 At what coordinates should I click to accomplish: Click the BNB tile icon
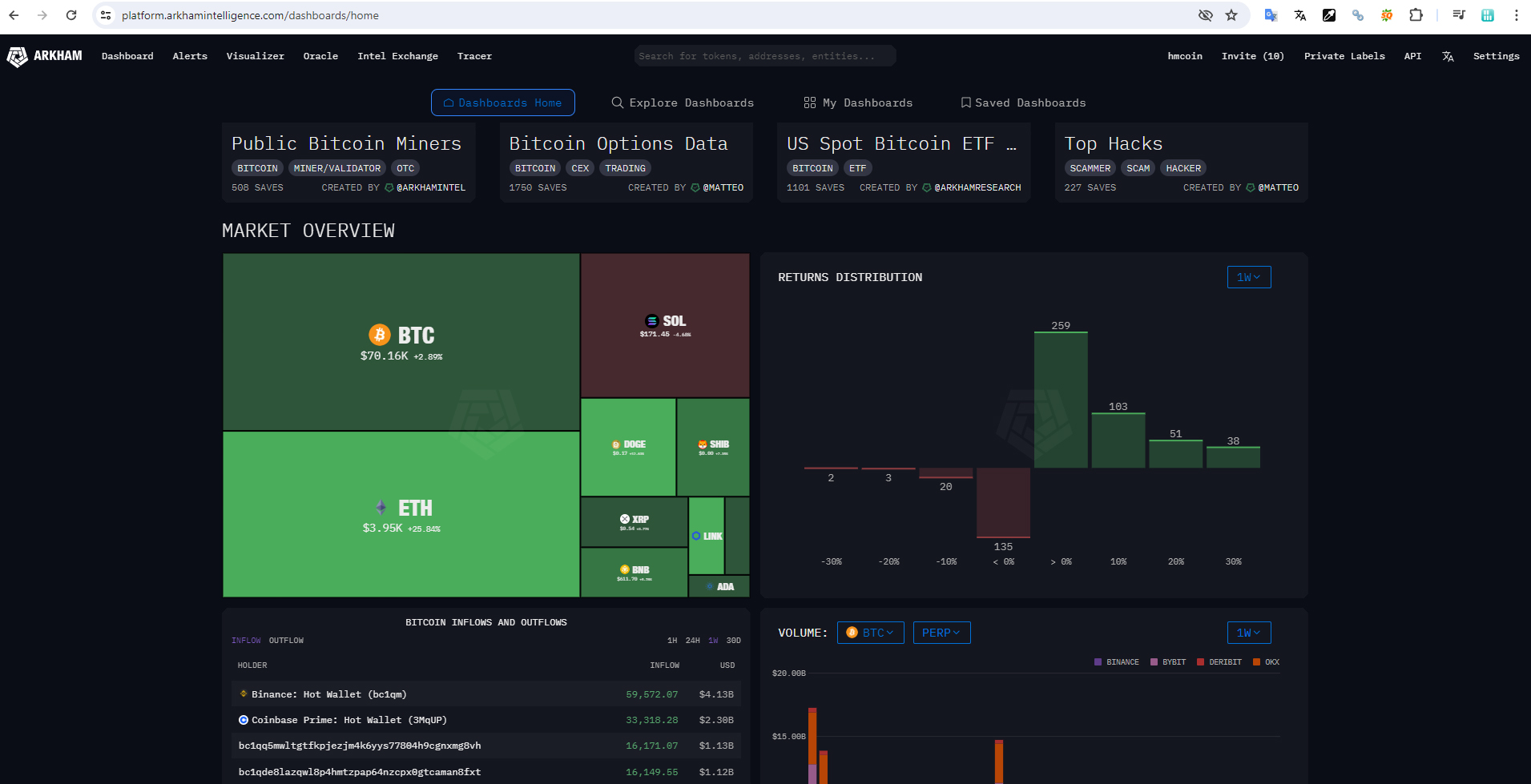pyautogui.click(x=625, y=570)
